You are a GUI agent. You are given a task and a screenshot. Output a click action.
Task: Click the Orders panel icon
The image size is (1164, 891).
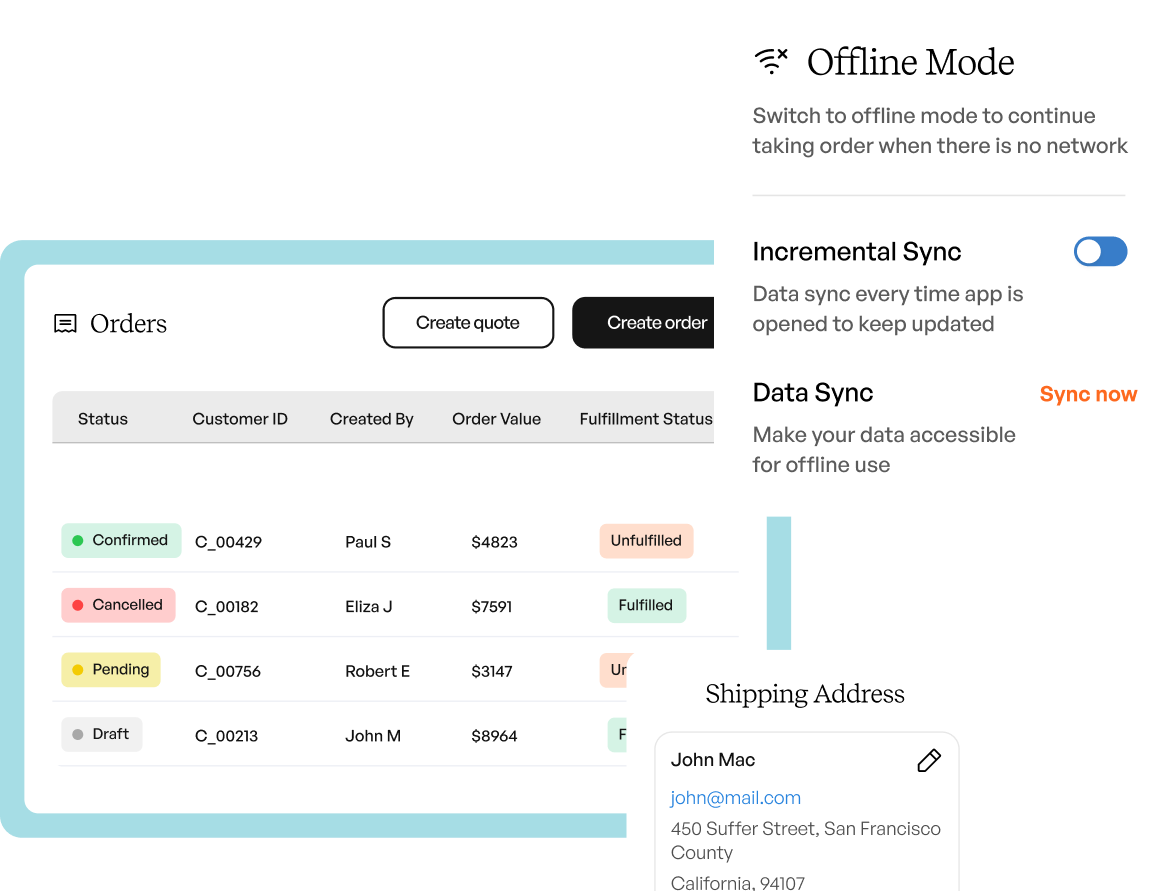(x=65, y=323)
